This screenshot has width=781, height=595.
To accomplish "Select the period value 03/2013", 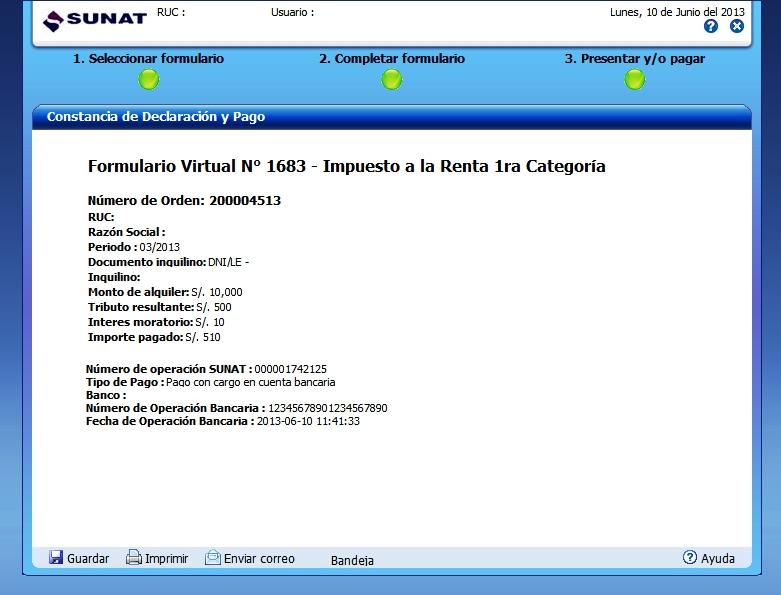I will point(159,247).
